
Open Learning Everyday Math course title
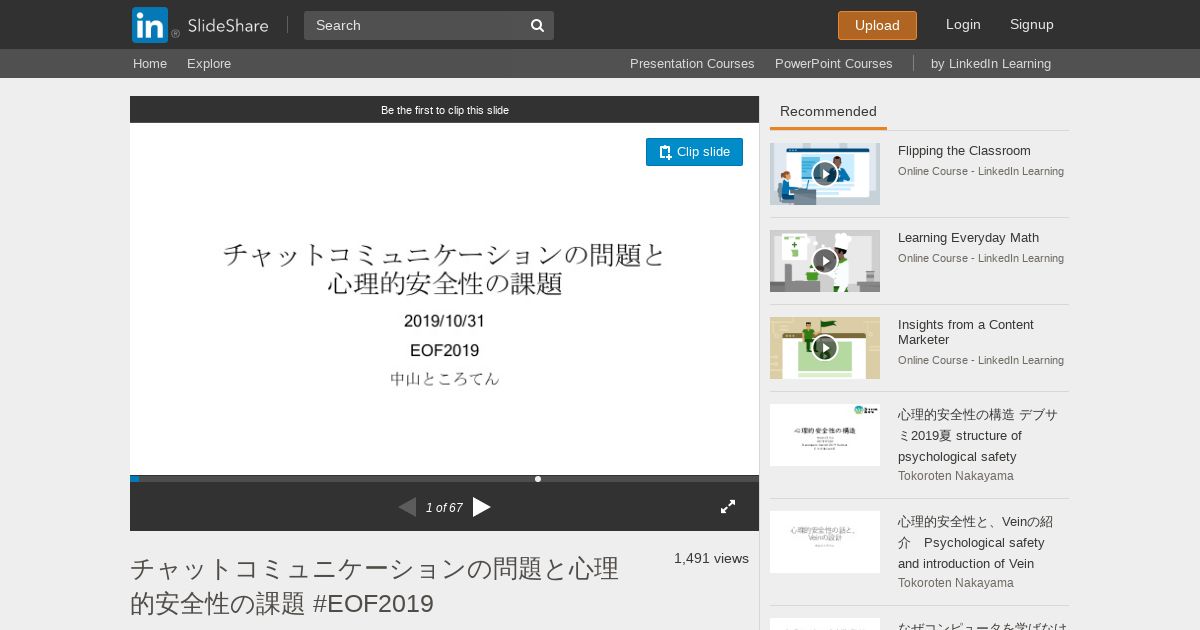tap(968, 238)
